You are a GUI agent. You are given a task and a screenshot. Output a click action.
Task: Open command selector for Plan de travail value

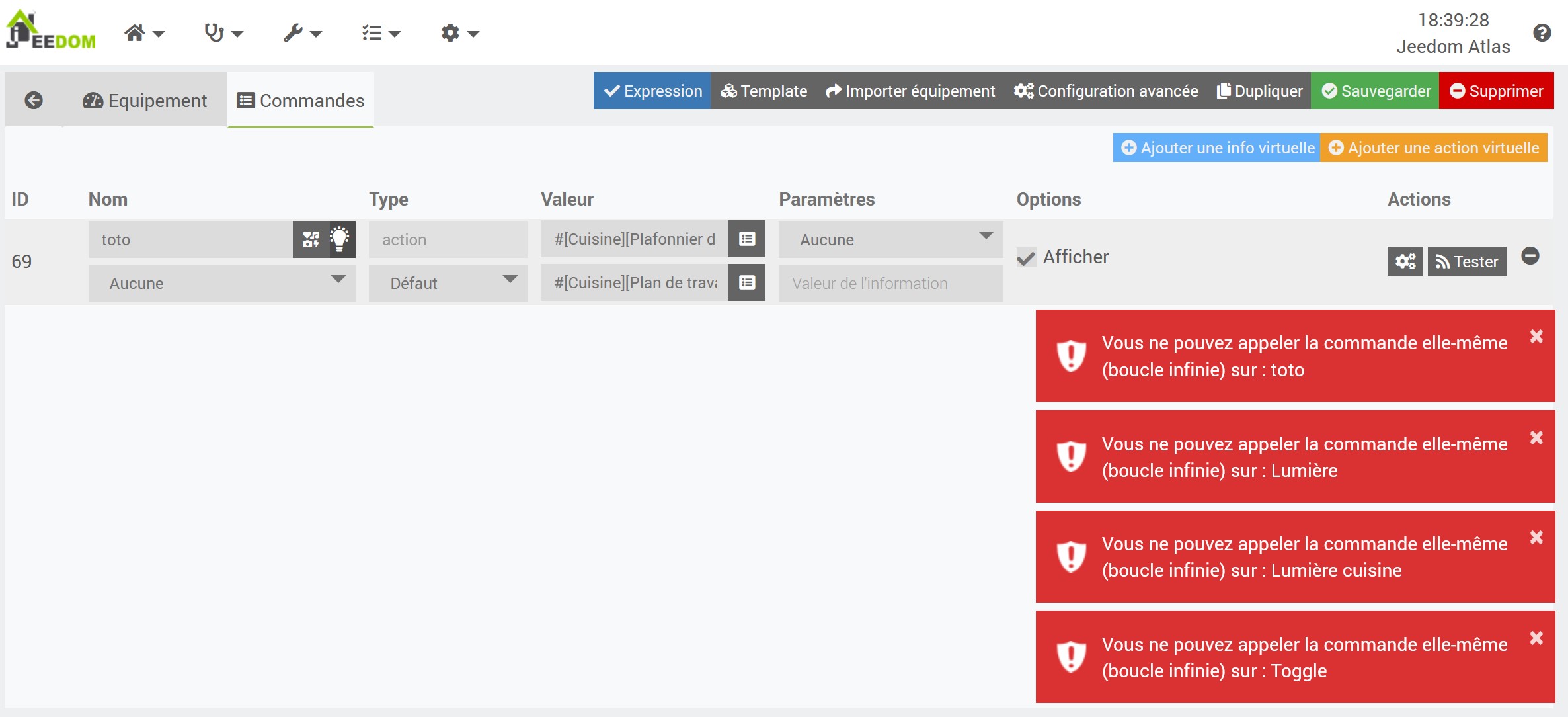(x=747, y=282)
